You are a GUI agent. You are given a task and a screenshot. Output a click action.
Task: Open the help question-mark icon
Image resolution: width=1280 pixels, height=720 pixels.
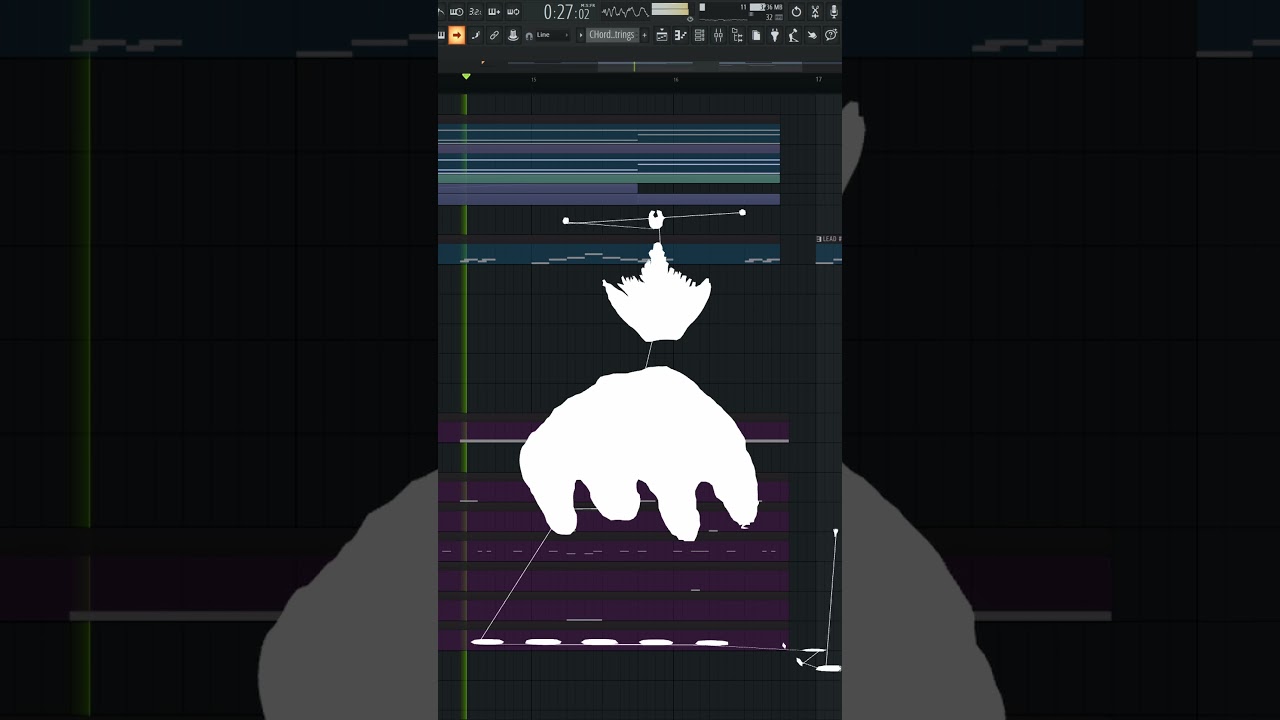(831, 35)
